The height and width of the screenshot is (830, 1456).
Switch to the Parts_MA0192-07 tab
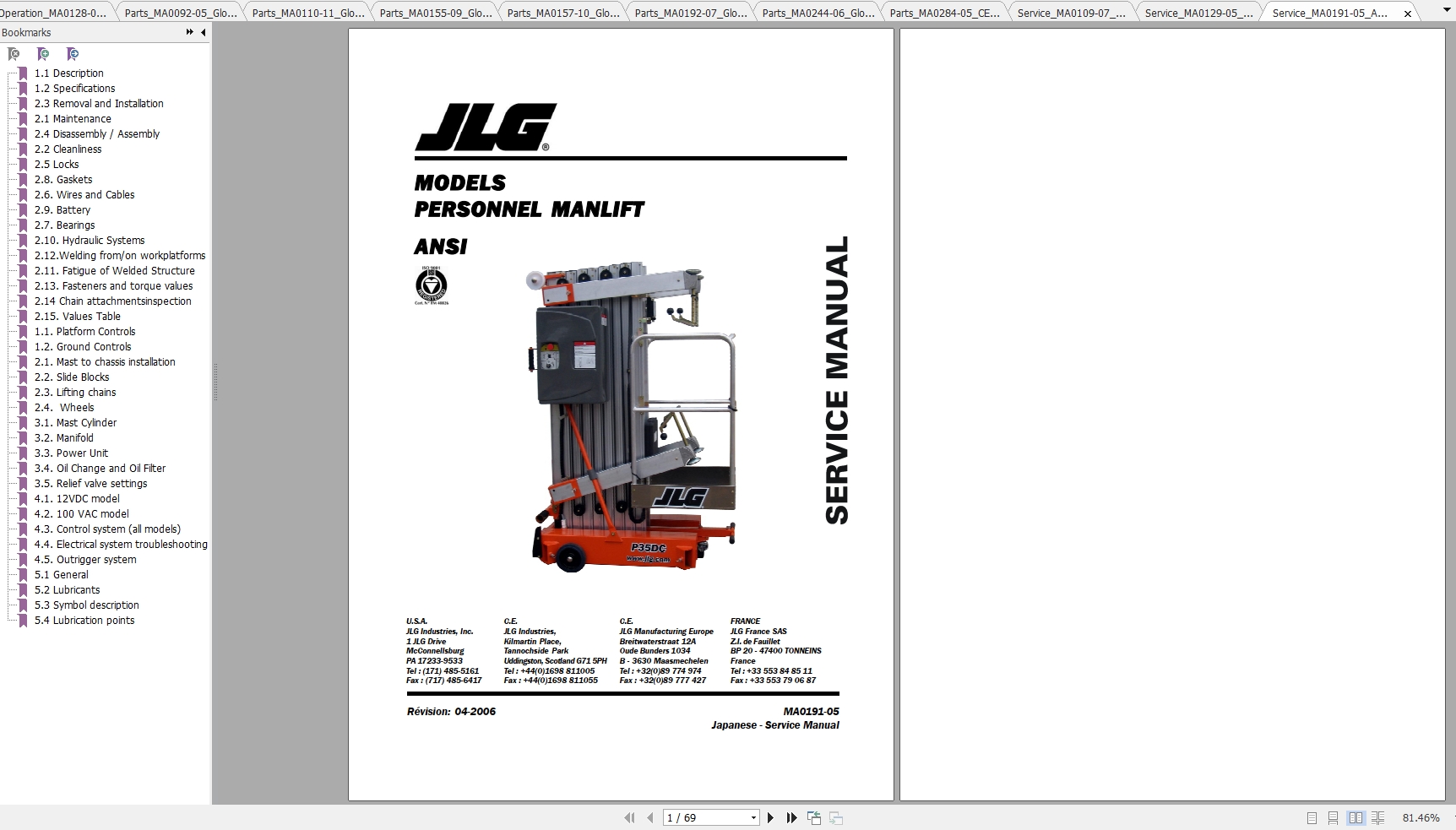[691, 13]
